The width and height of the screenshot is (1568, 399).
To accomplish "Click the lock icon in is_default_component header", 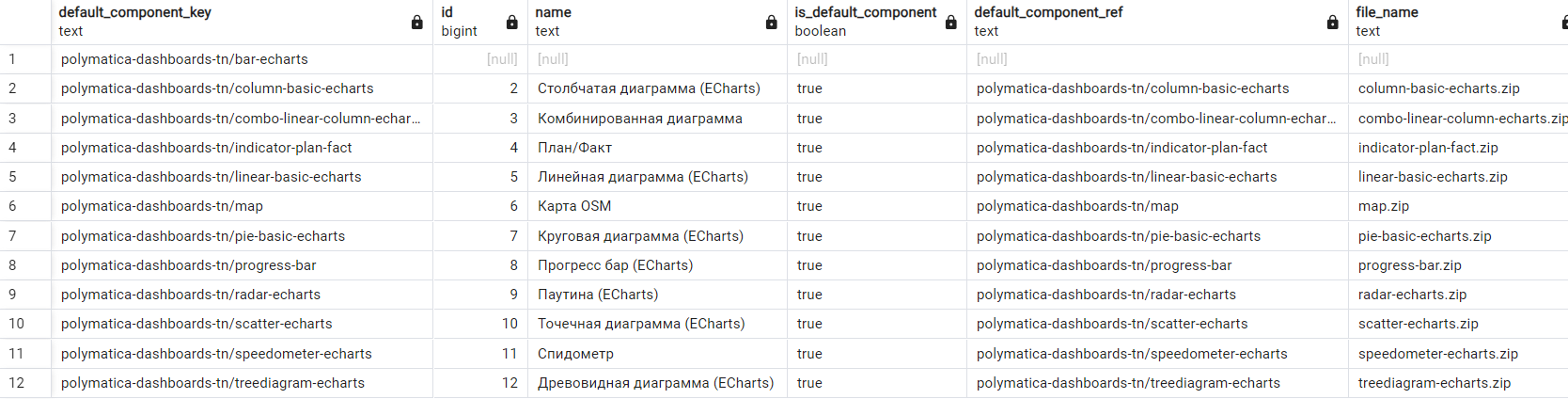I will [x=950, y=23].
